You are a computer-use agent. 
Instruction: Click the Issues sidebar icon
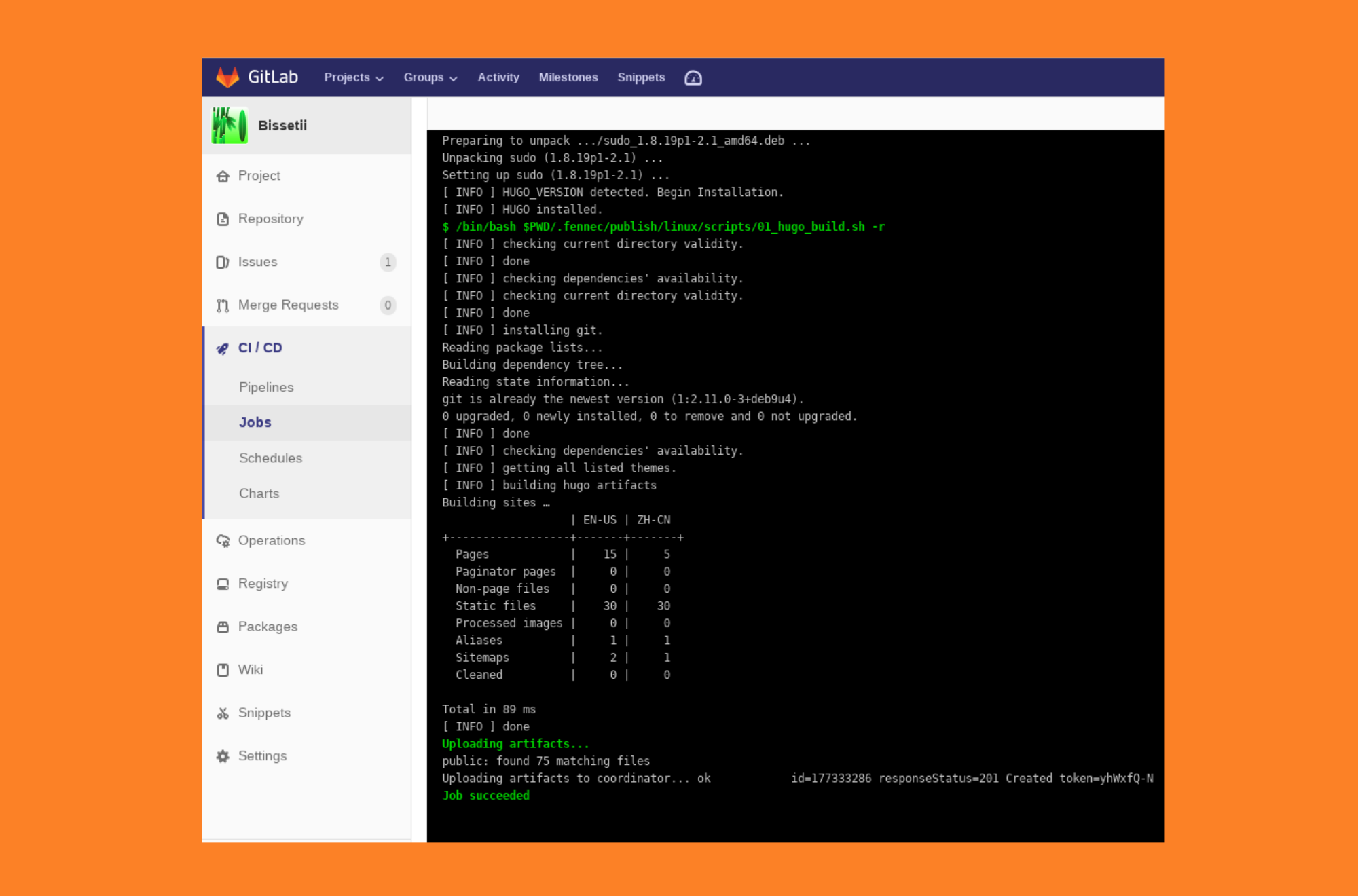[223, 262]
